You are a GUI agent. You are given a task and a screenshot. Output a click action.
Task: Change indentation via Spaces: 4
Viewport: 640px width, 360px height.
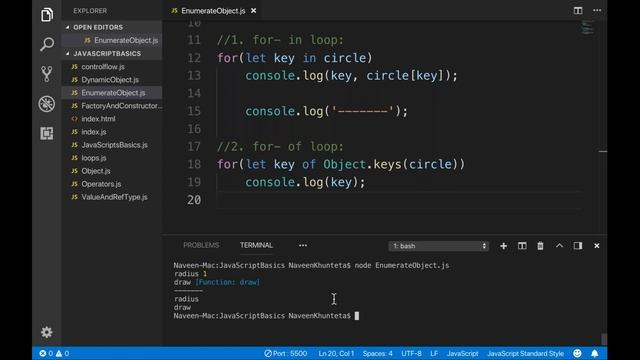378,353
